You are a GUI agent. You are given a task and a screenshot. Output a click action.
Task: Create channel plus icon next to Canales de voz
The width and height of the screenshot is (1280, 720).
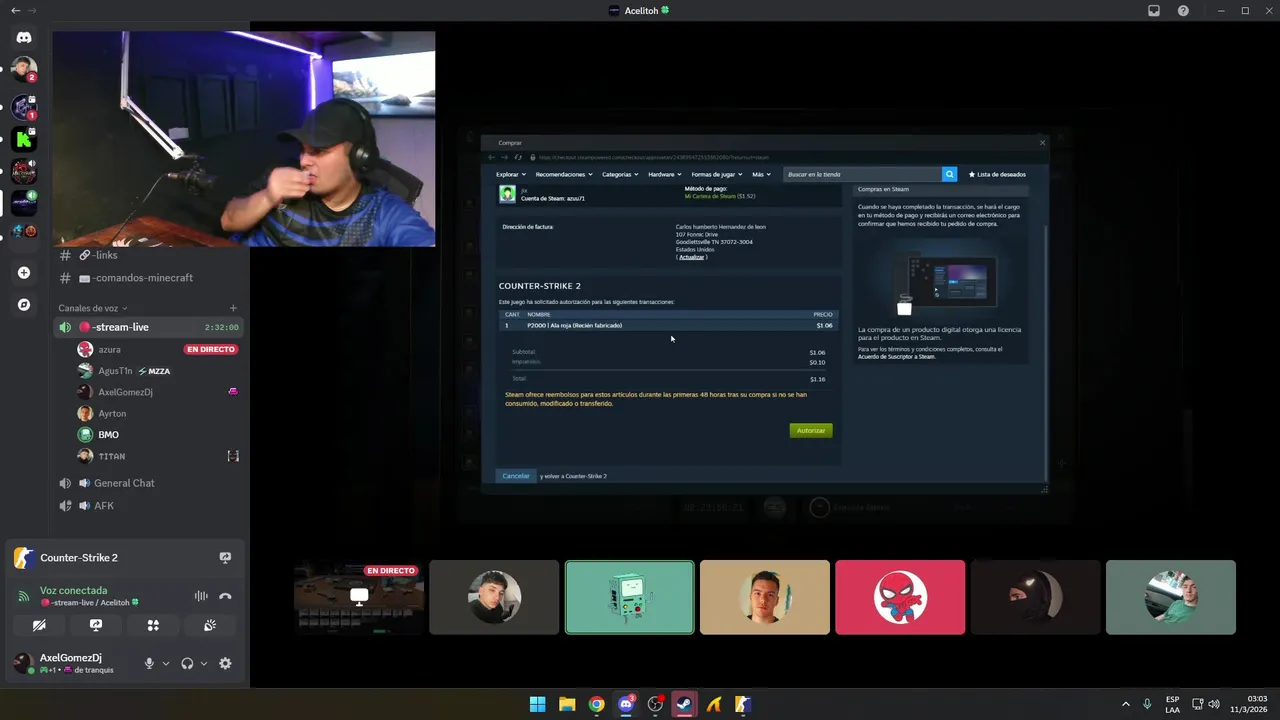point(233,308)
